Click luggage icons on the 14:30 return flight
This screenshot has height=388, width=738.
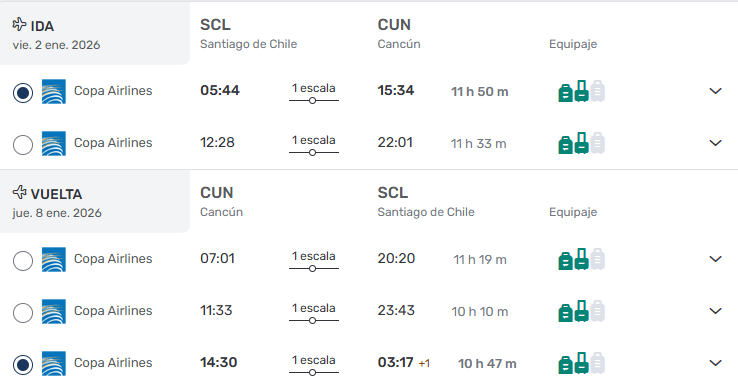(x=581, y=364)
